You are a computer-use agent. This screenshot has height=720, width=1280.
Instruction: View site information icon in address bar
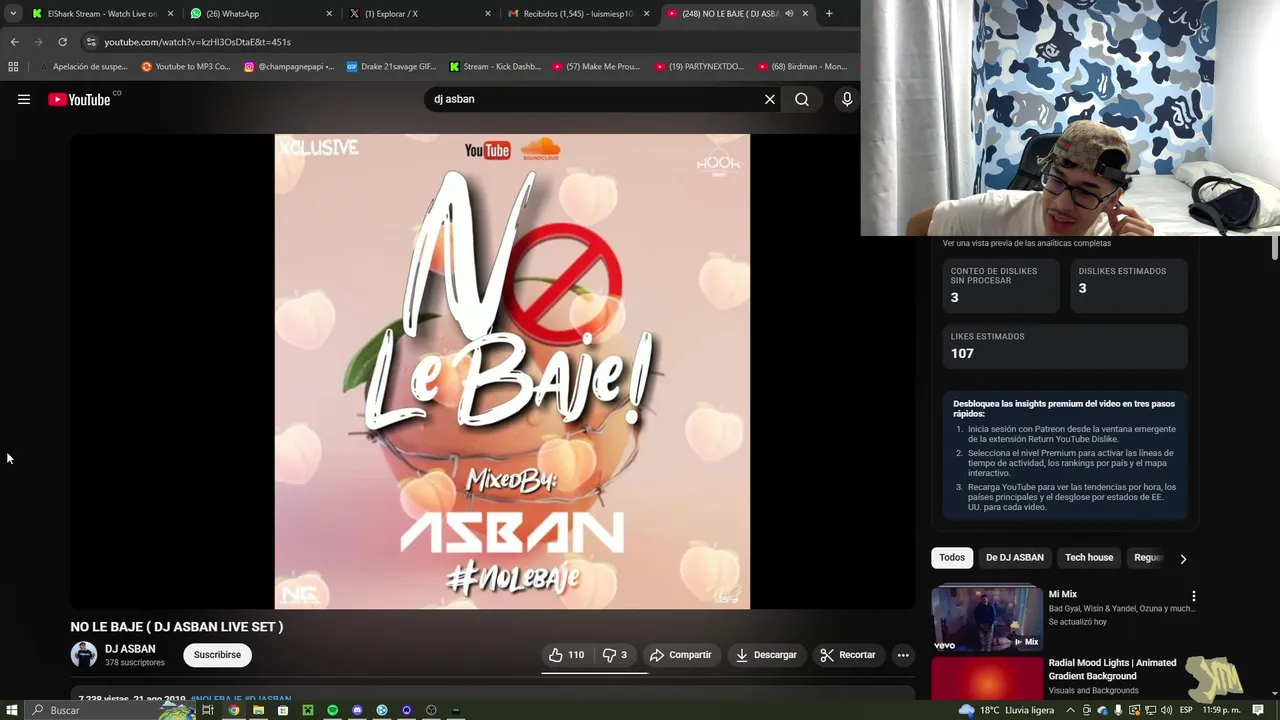pyautogui.click(x=90, y=42)
